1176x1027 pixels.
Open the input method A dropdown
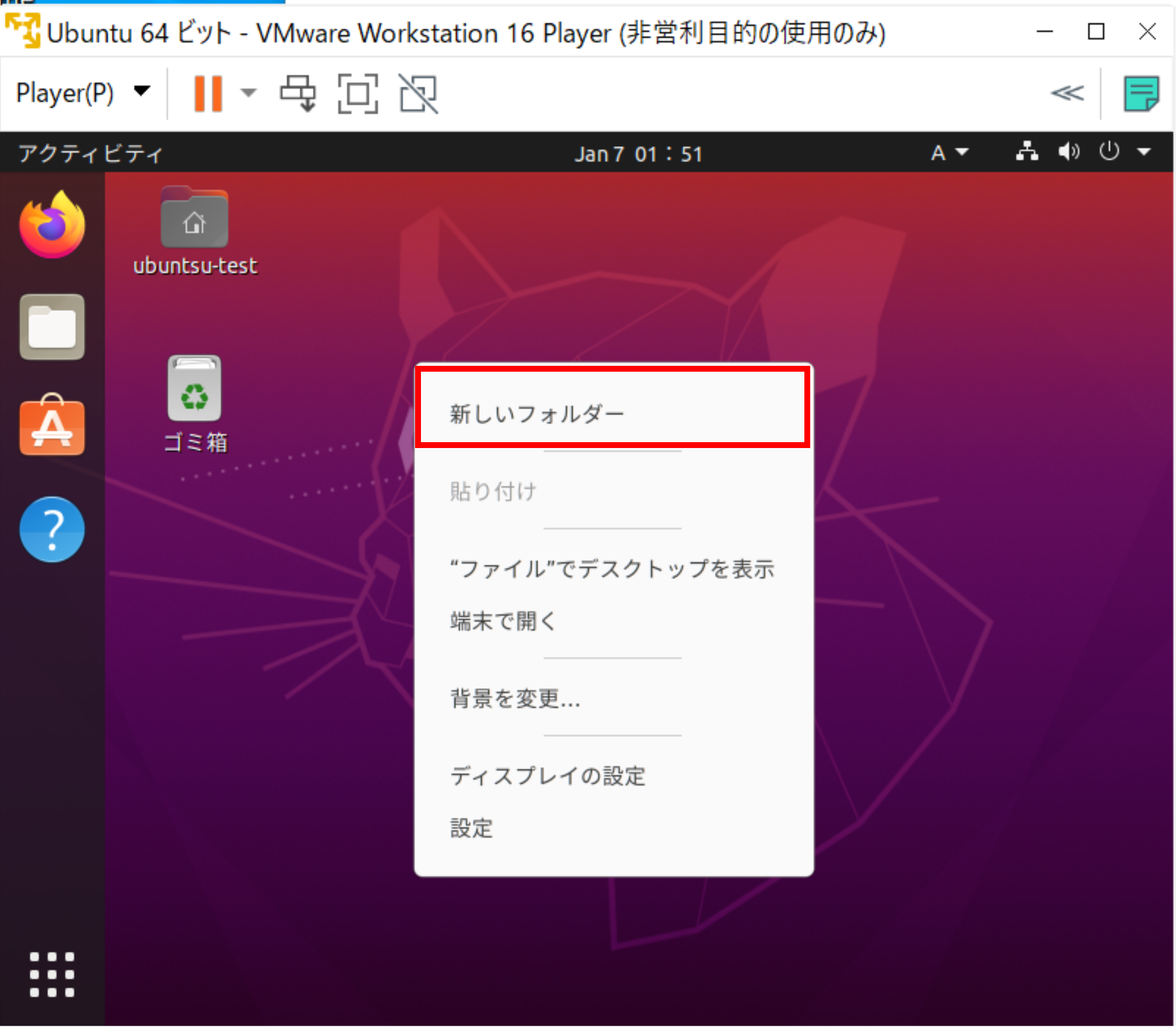[x=949, y=153]
